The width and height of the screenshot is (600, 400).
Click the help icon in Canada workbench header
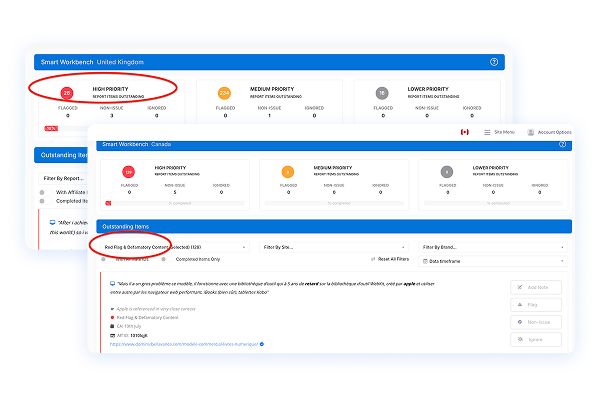562,145
